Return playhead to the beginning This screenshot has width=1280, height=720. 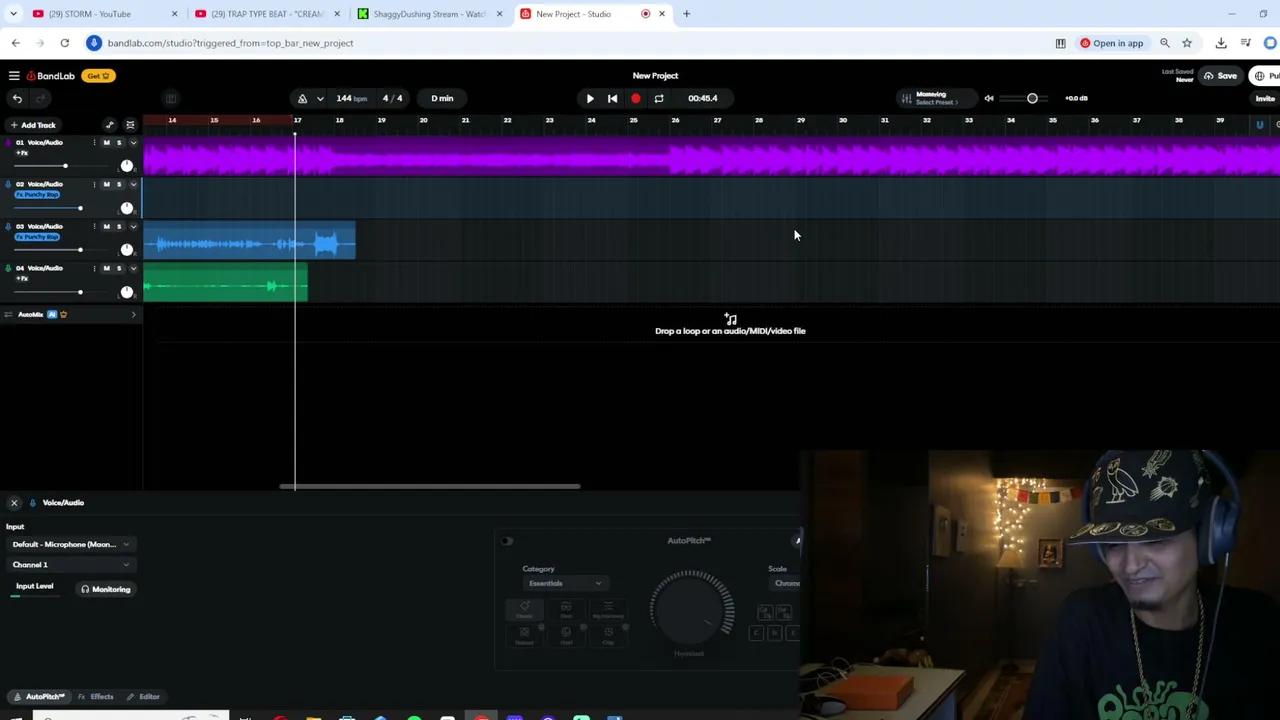612,98
